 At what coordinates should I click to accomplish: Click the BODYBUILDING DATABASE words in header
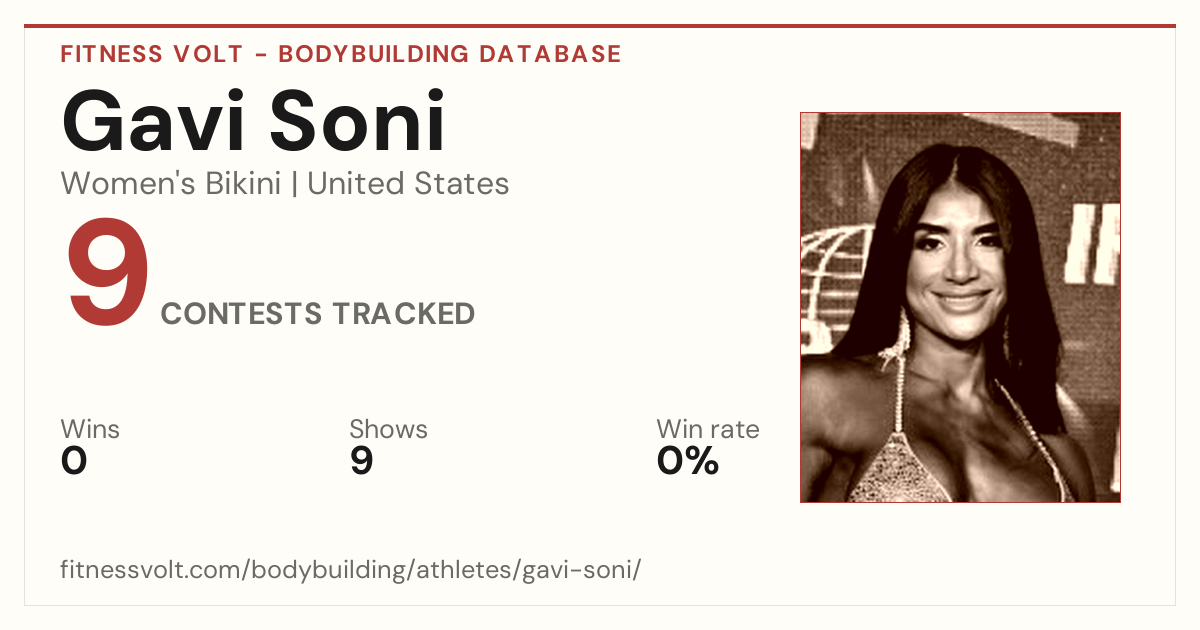(450, 54)
